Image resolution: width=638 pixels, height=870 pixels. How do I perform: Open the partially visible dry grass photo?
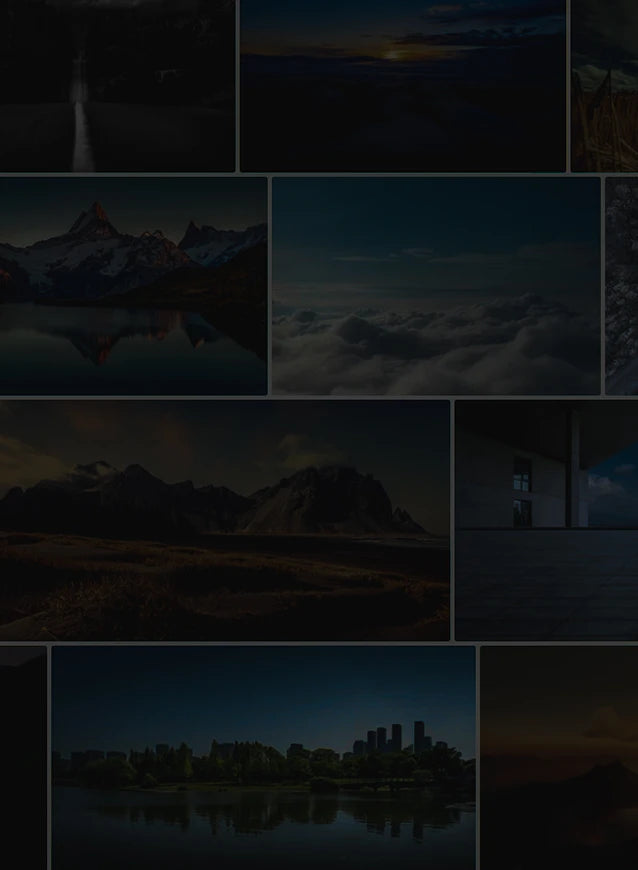604,86
